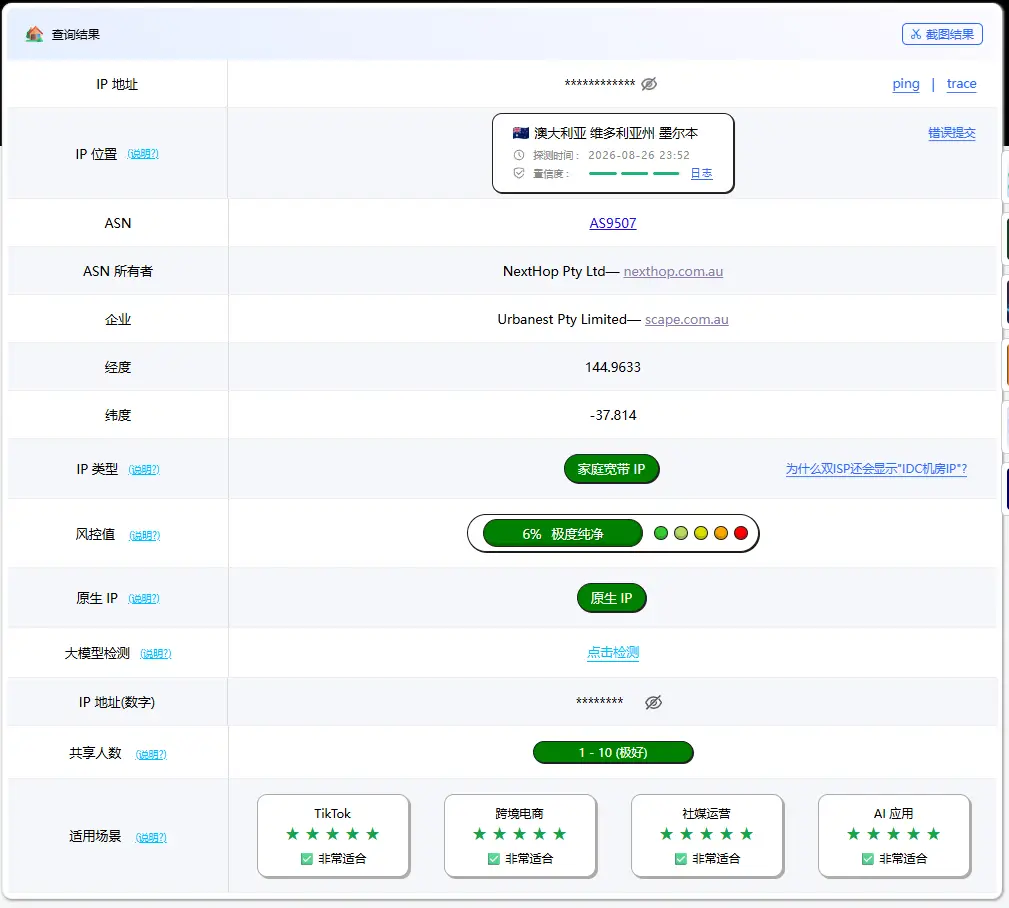1009x908 pixels.
Task: Click the green check under AI 应用 card
Action: [x=867, y=858]
